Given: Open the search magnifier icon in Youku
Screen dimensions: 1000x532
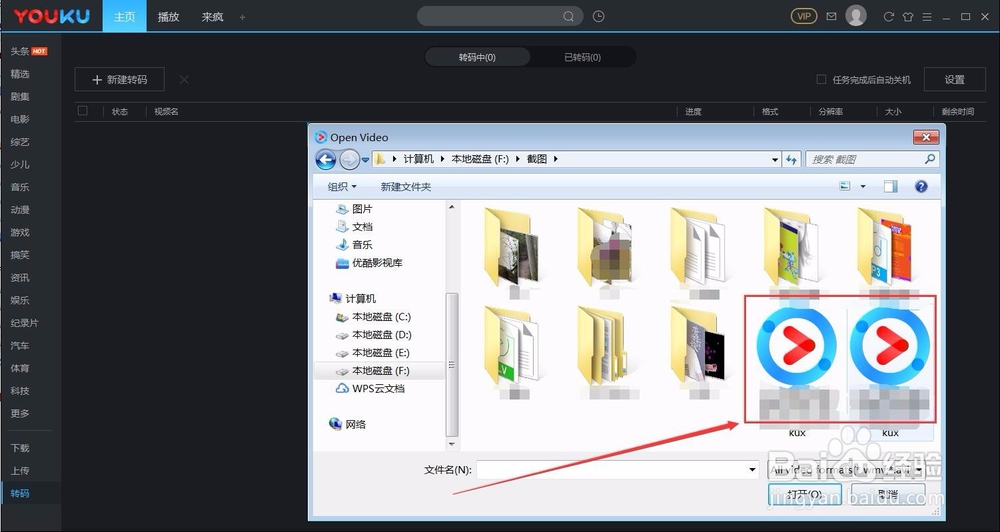Looking at the screenshot, I should pos(568,17).
